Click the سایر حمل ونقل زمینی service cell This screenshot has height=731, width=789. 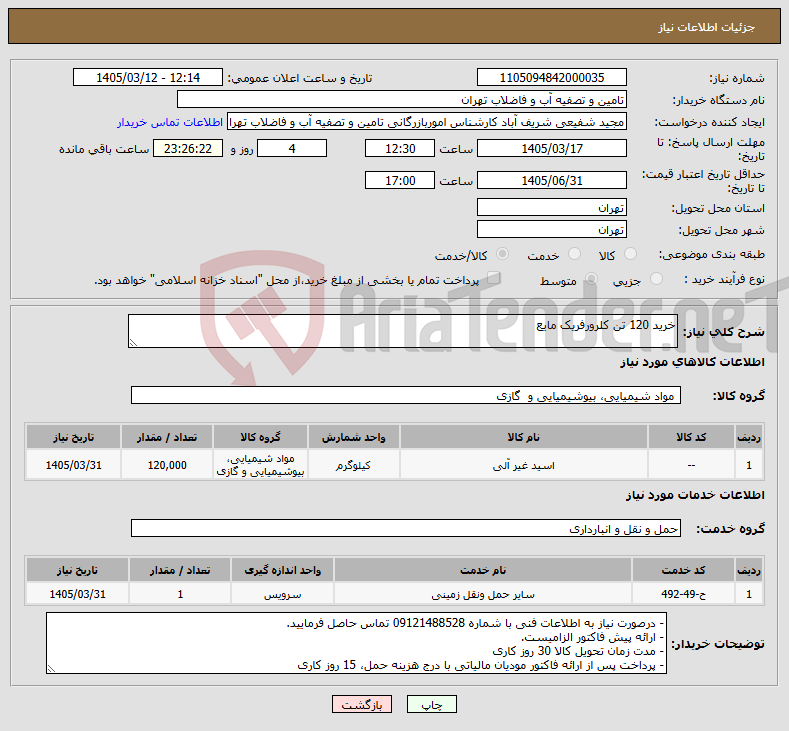tap(483, 594)
